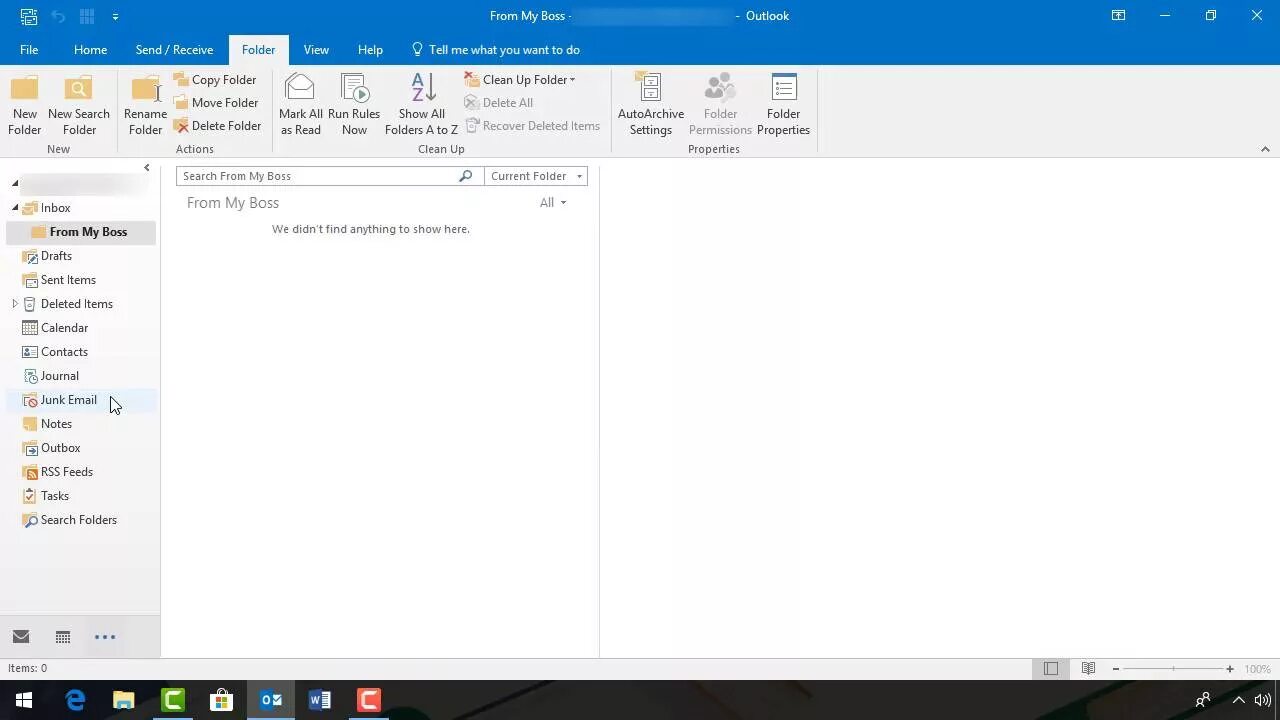Open the Tasks folder

54,496
